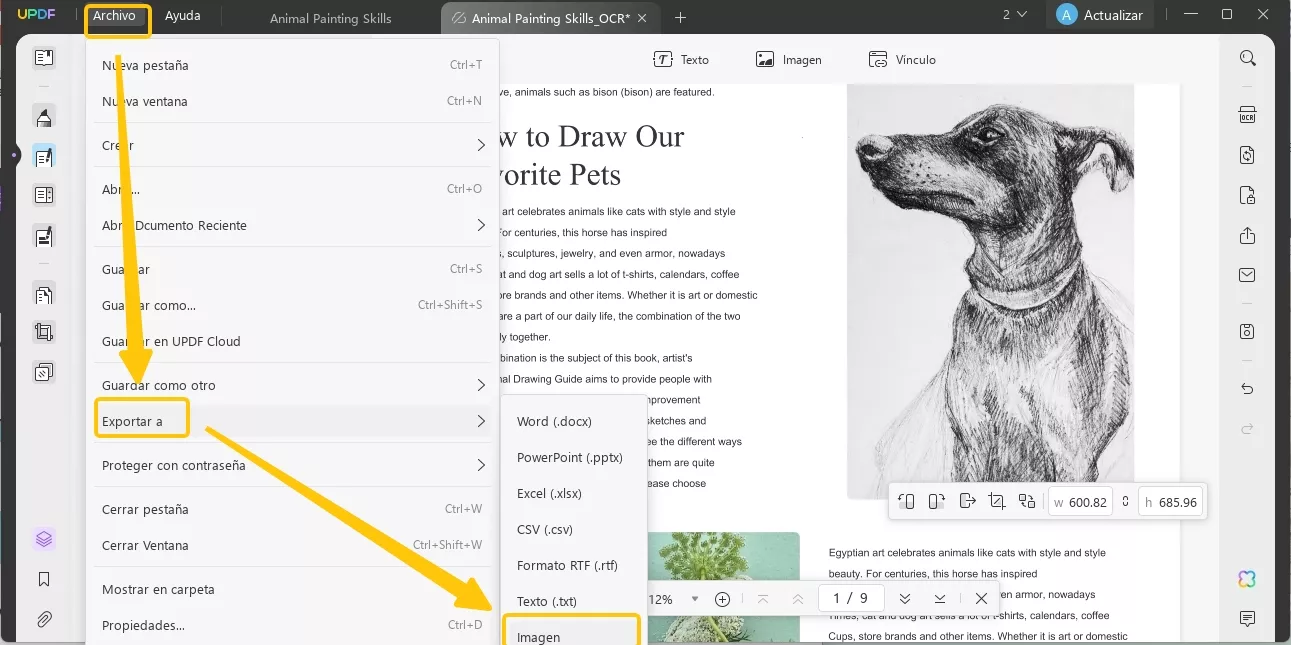
Task: Choose Cerrar pestaña from the menu
Action: pyautogui.click(x=292, y=509)
